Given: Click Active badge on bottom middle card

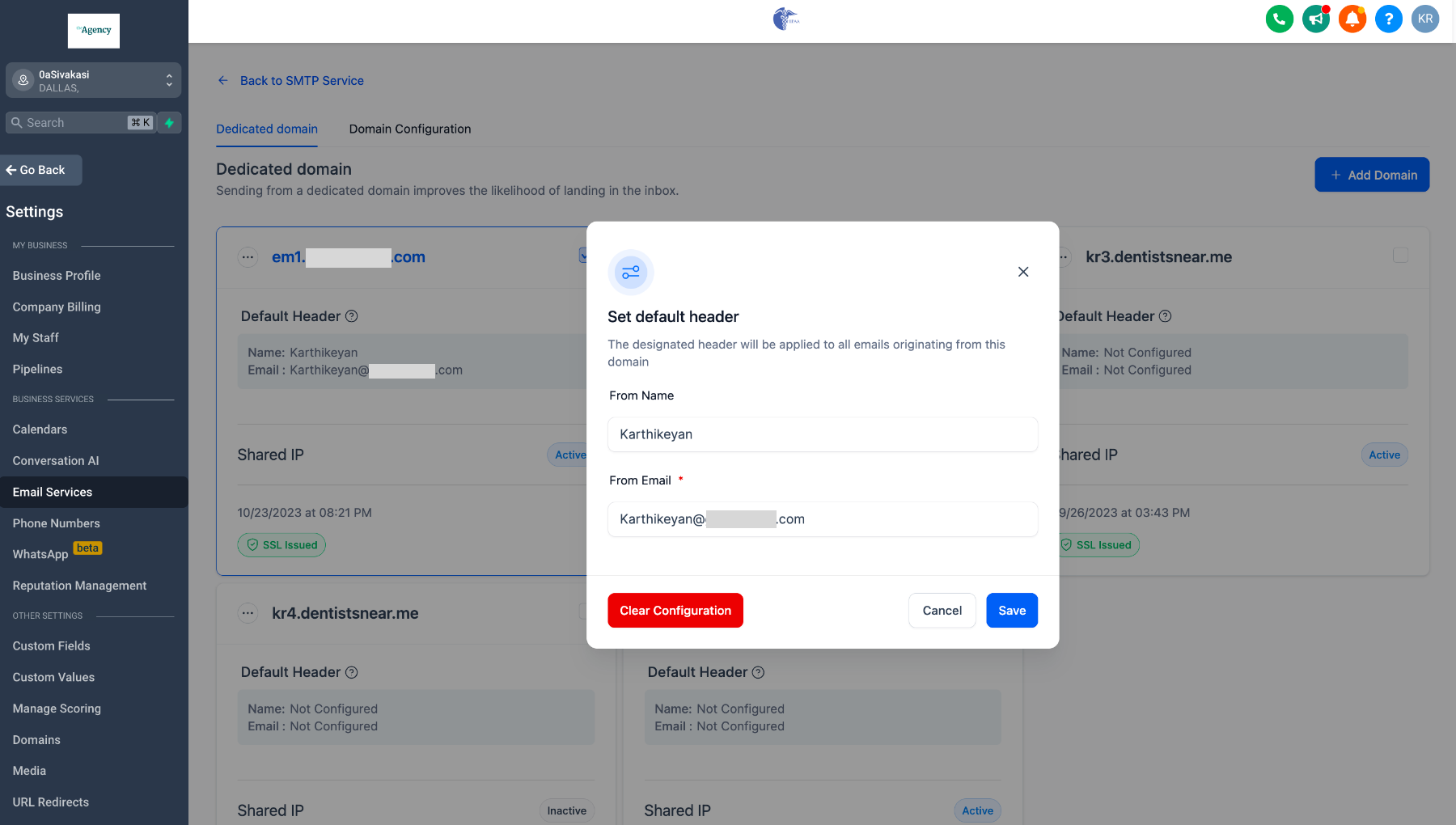Looking at the screenshot, I should (977, 810).
